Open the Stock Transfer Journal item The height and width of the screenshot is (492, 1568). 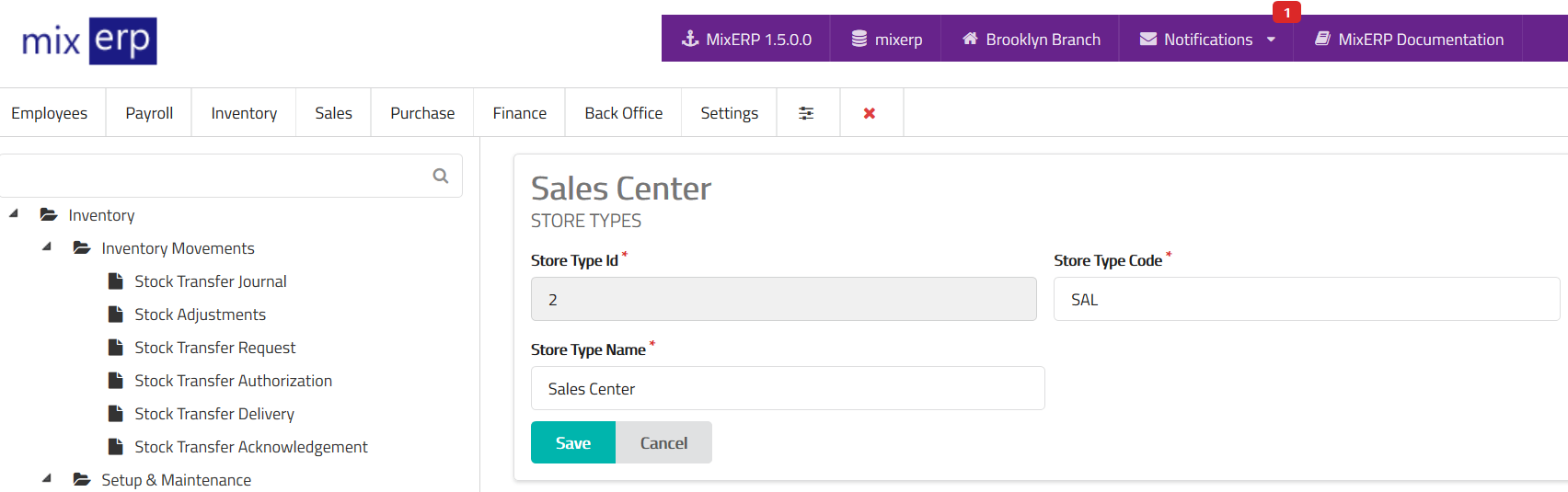(x=210, y=281)
